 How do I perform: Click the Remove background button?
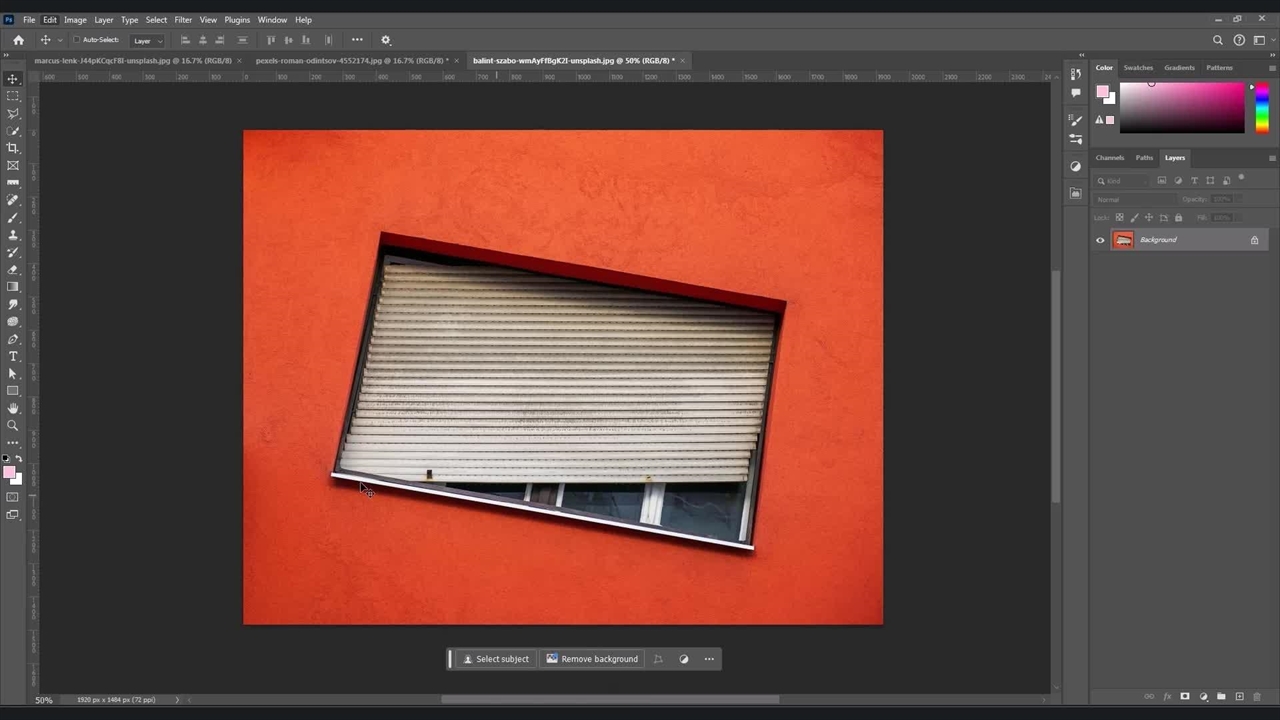tap(592, 659)
